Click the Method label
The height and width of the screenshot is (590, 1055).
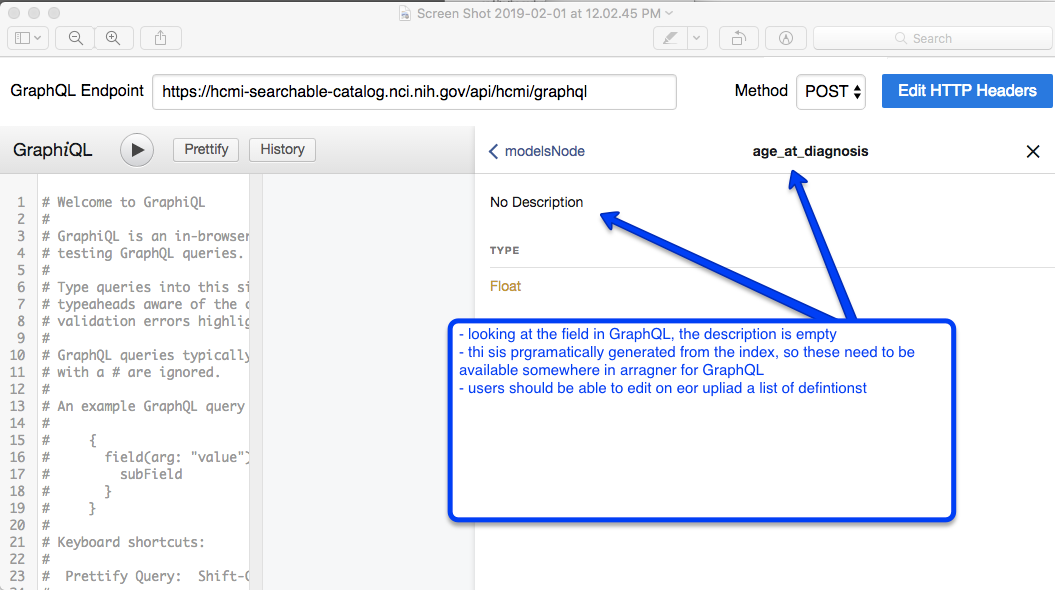pyautogui.click(x=761, y=91)
